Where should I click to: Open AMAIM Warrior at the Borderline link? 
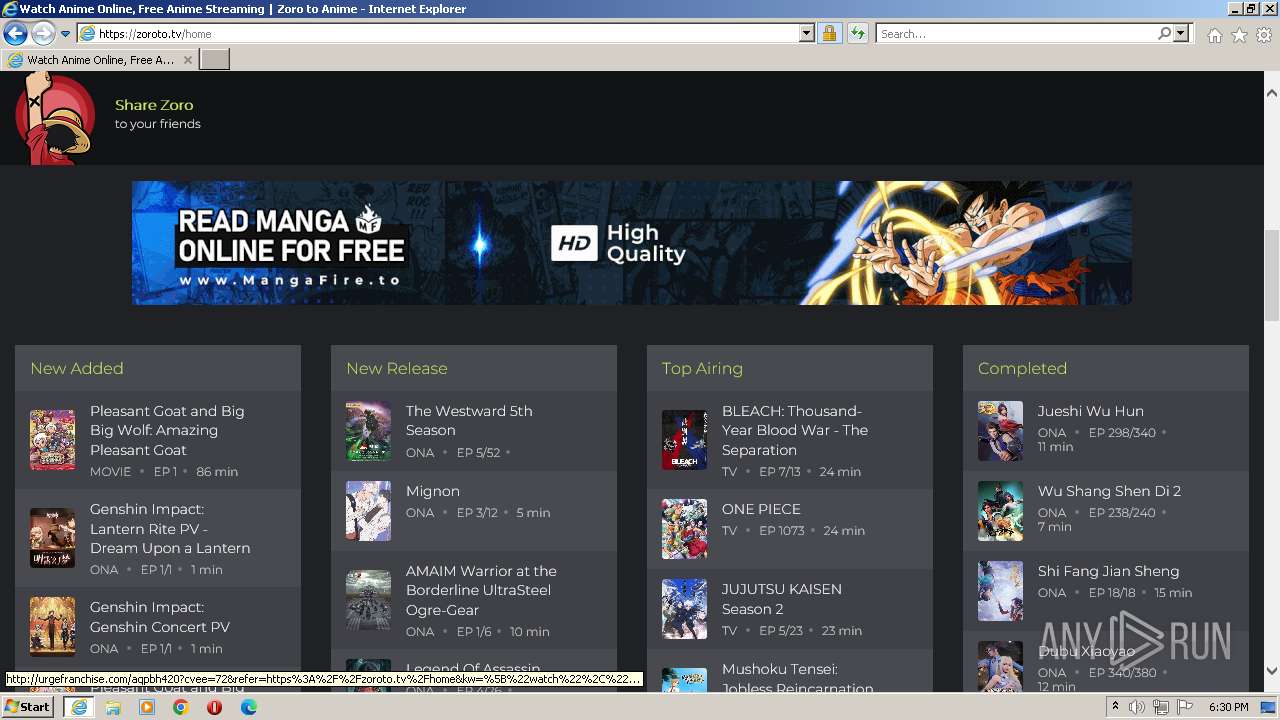(481, 590)
